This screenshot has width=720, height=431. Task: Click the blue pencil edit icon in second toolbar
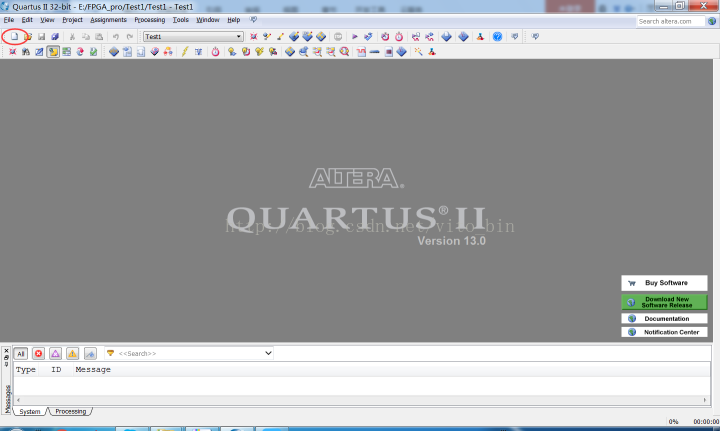point(39,52)
